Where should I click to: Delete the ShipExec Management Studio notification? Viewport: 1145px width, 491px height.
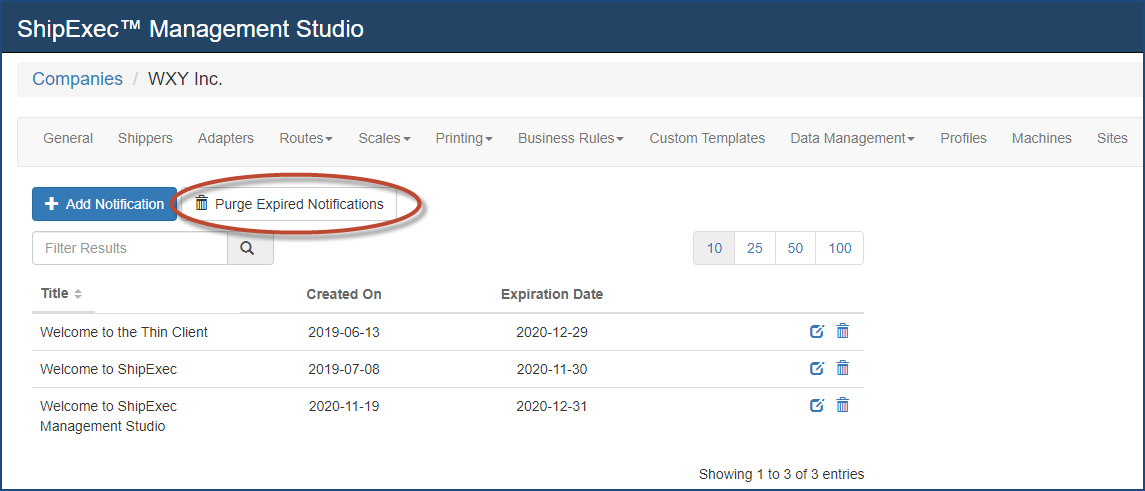842,405
